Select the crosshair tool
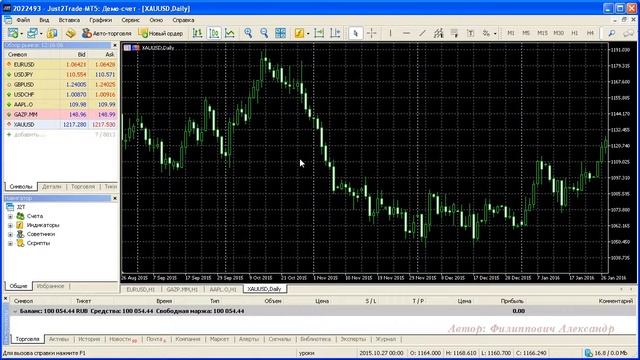 371,33
